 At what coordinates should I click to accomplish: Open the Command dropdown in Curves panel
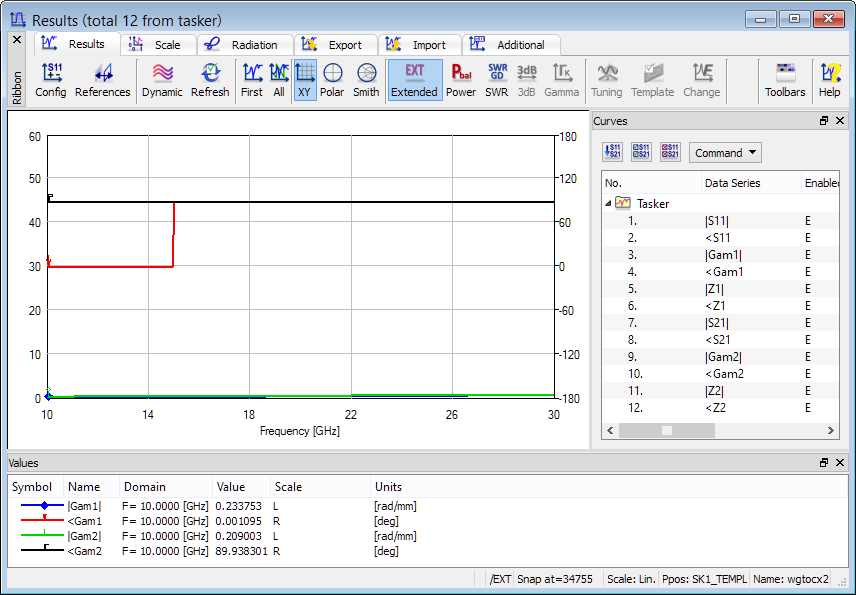click(725, 153)
